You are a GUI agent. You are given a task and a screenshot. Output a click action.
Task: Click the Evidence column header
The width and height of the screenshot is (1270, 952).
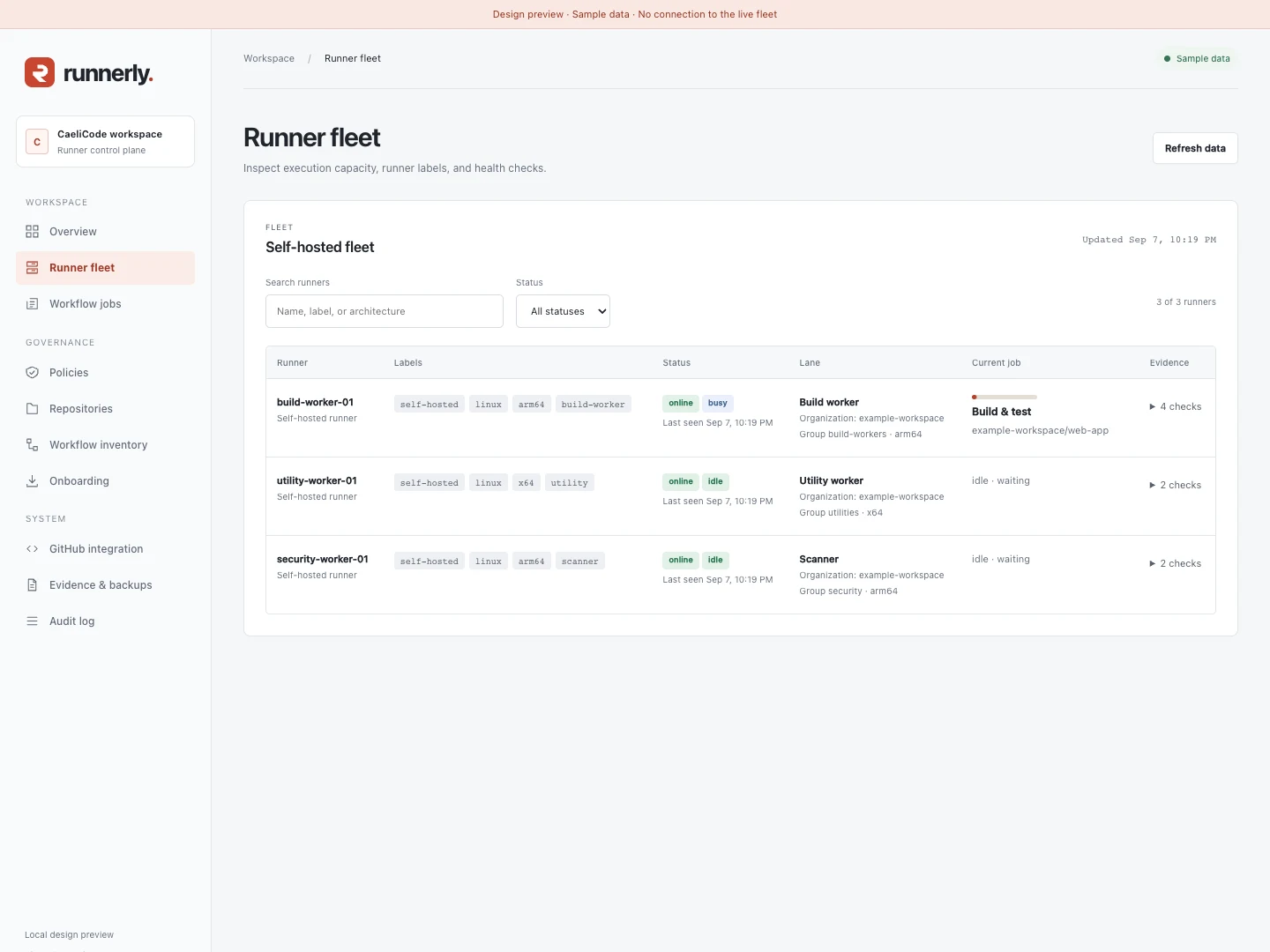(1169, 362)
